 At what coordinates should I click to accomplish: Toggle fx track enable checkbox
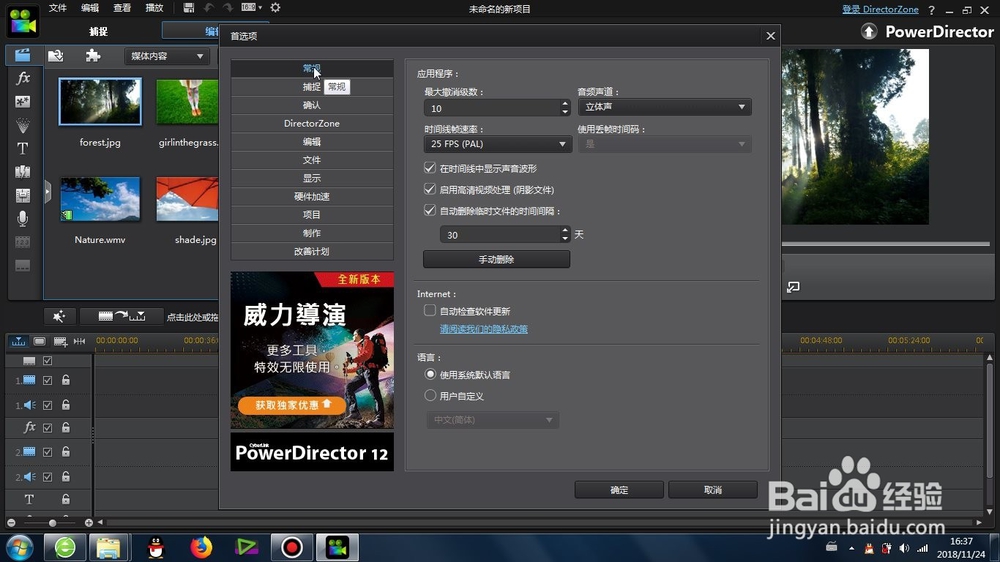47,428
